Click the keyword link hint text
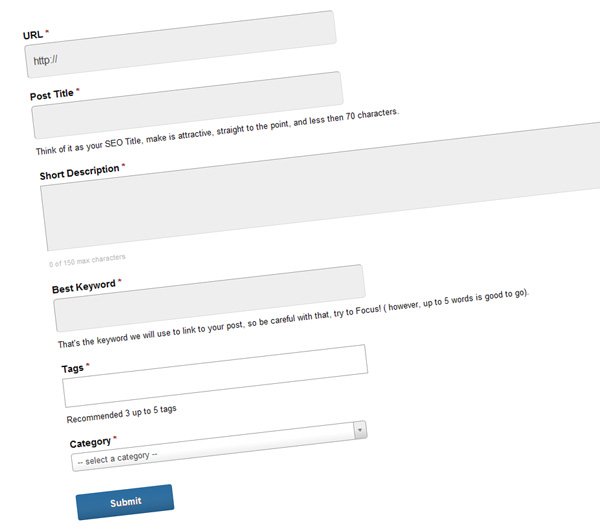Viewport: 600px width, 531px height. point(293,318)
